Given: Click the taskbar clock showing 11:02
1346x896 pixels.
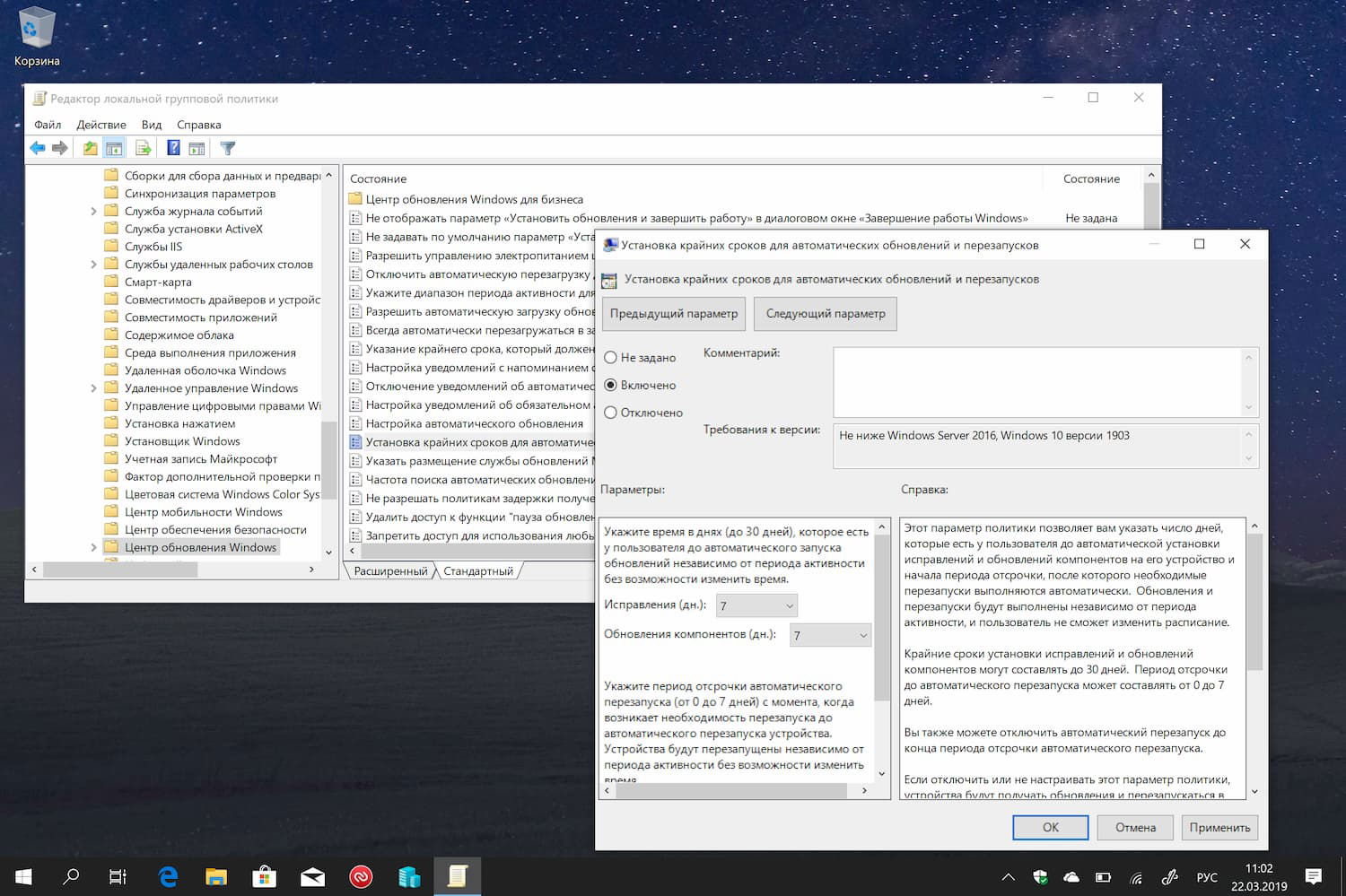Looking at the screenshot, I should [x=1258, y=877].
